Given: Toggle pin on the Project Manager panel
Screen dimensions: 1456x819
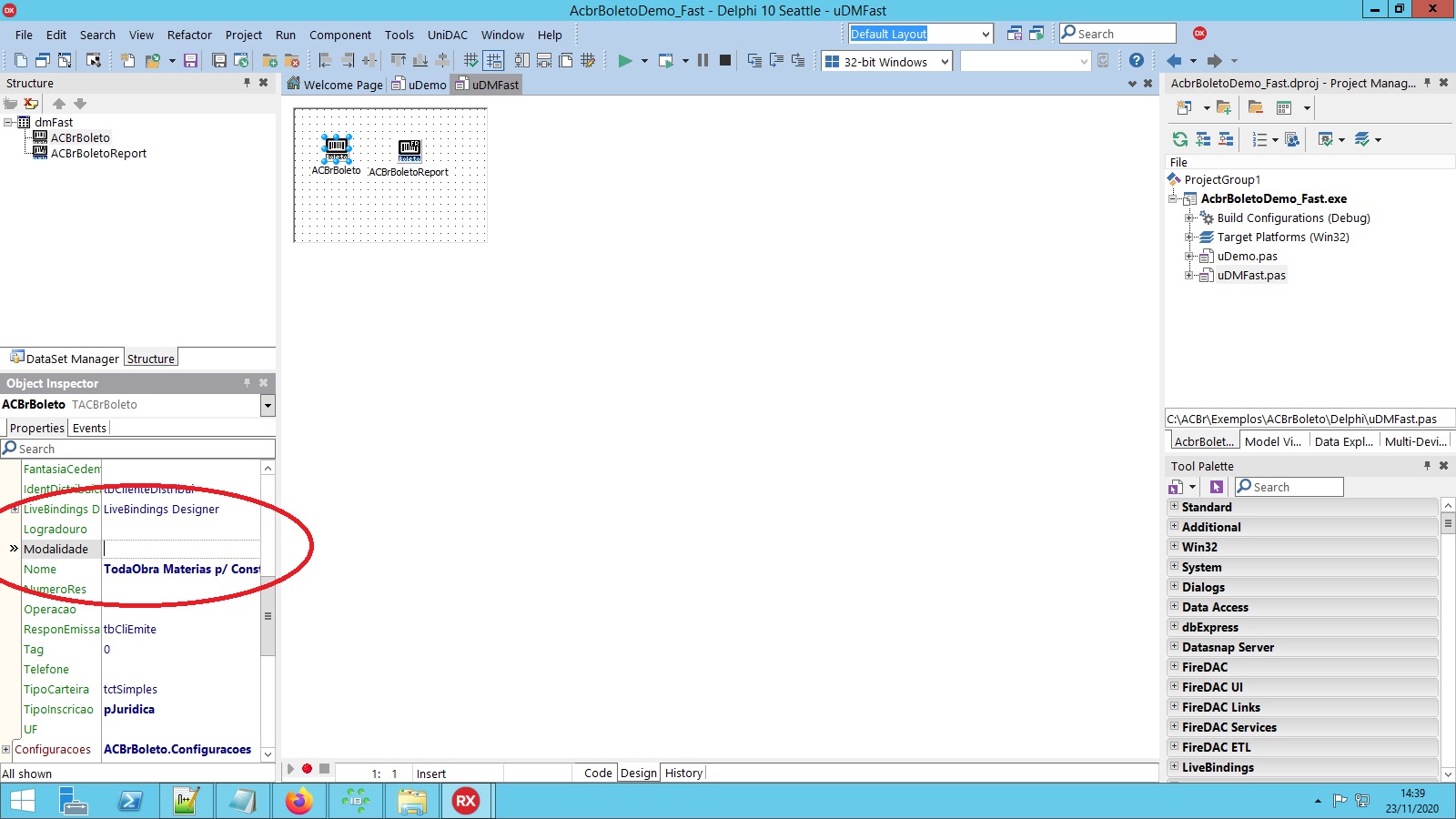Looking at the screenshot, I should click(1427, 83).
